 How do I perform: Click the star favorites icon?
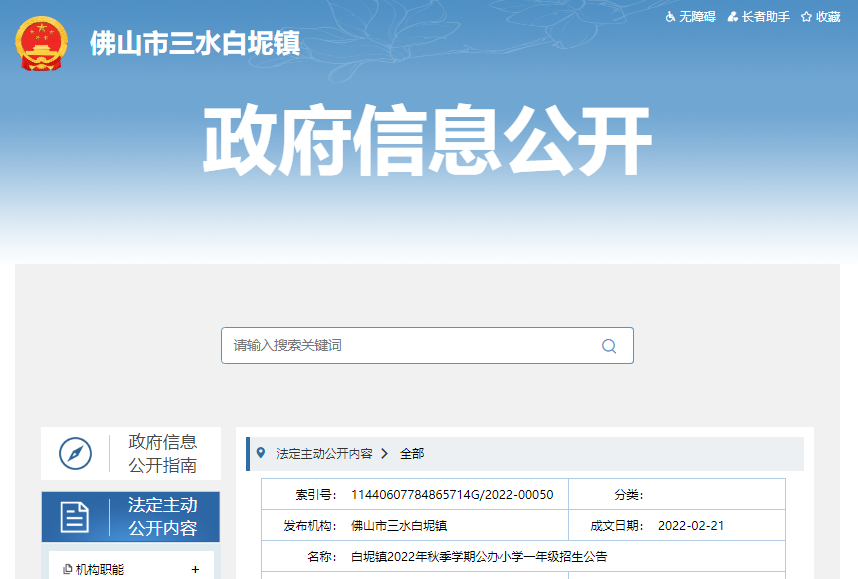(x=806, y=17)
